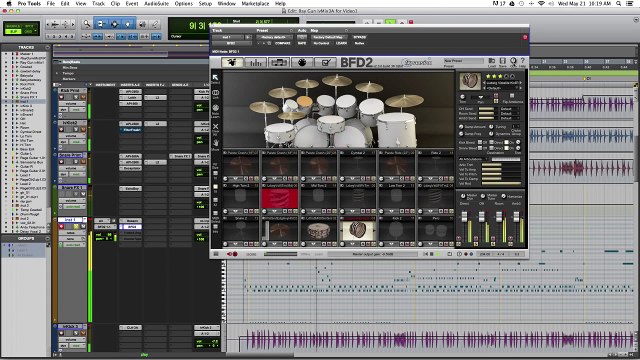The width and height of the screenshot is (640, 360).
Task: Select the Selector tool in Pro Tools toolbar
Action: 114,24
